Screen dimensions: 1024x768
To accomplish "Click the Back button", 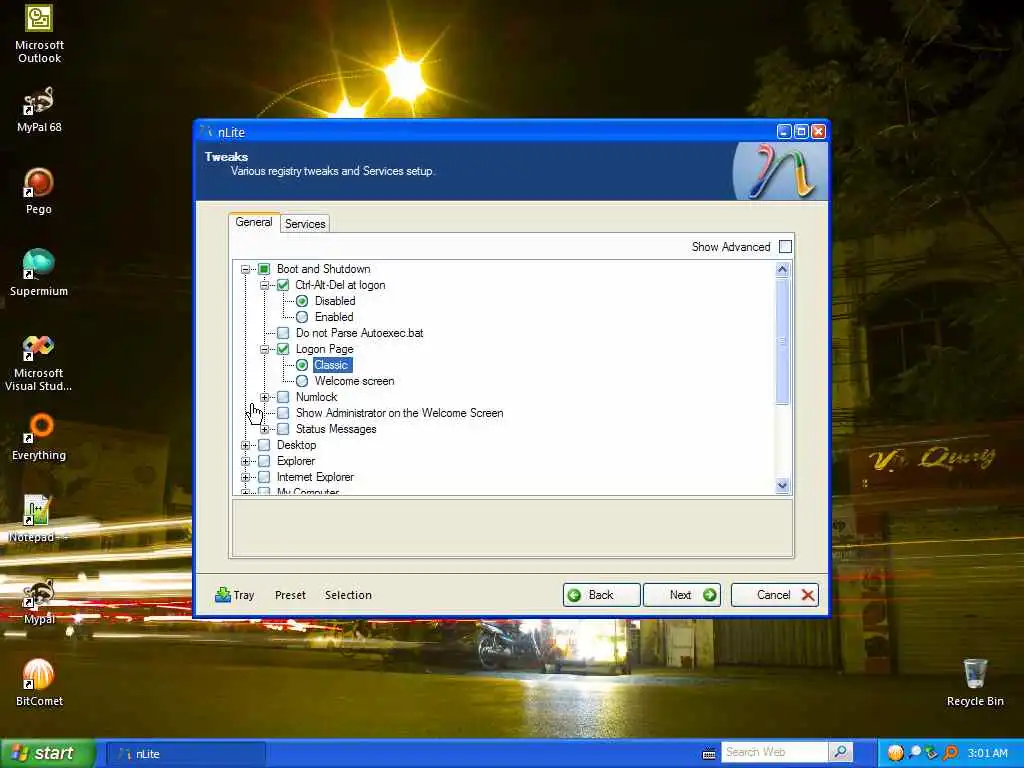I will (601, 594).
